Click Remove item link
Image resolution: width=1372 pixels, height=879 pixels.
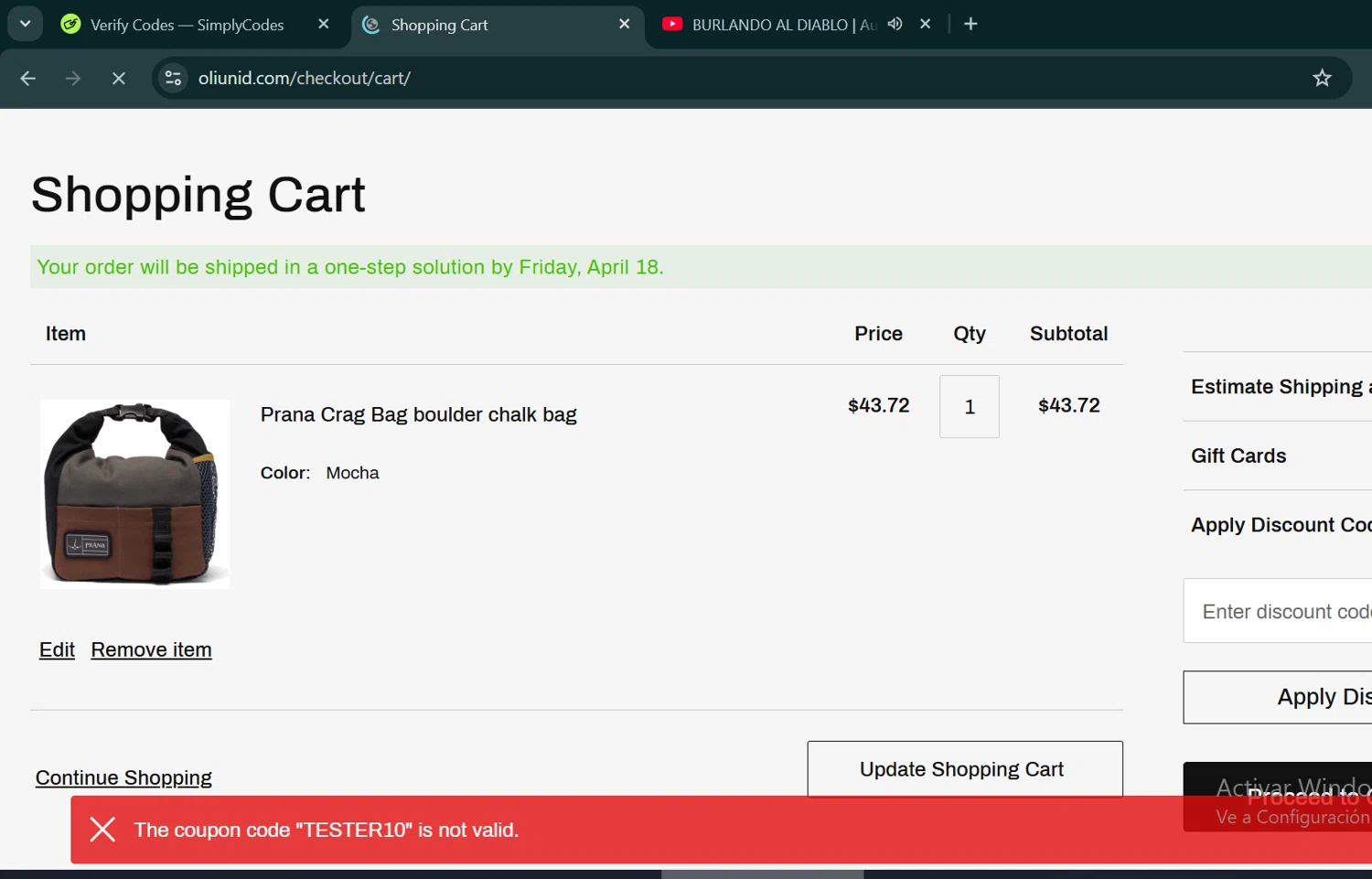pyautogui.click(x=151, y=649)
